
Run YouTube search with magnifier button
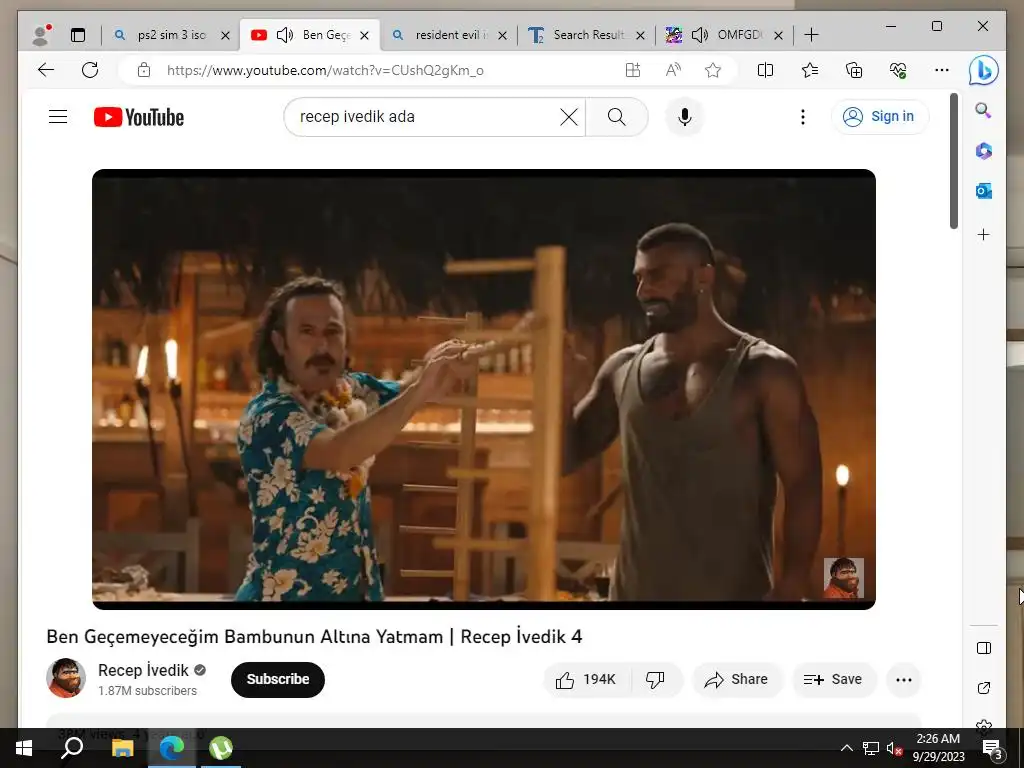(x=616, y=117)
